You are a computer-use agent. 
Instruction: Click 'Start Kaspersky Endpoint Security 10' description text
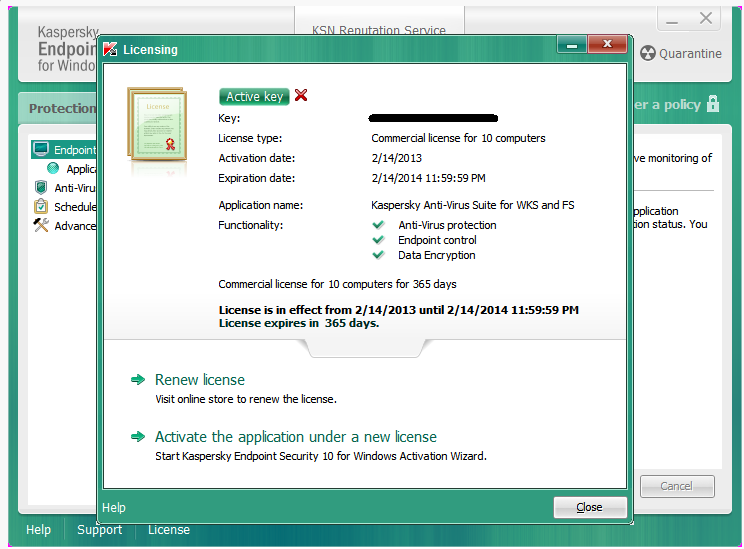(x=321, y=456)
